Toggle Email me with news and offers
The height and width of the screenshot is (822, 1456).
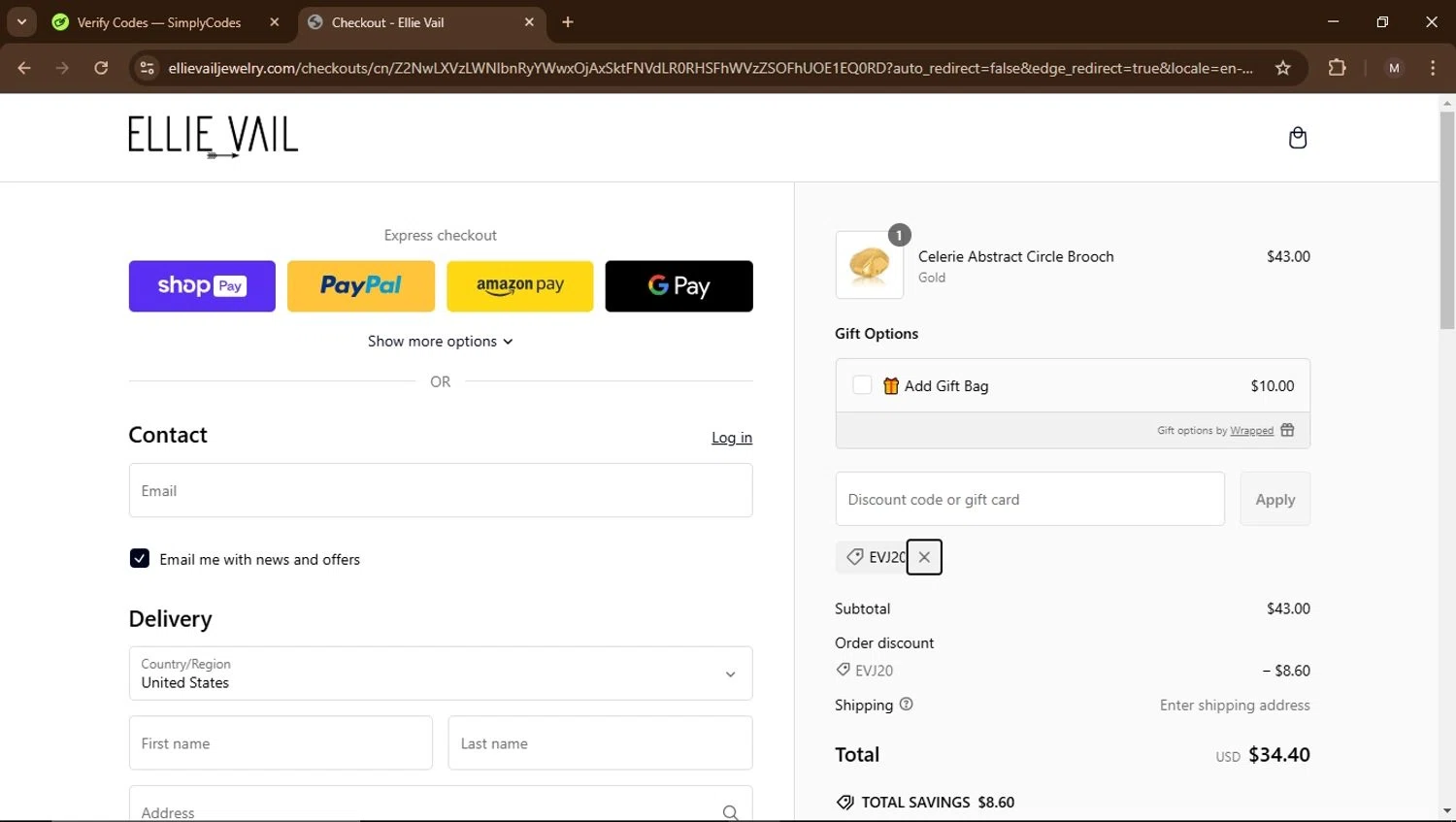[x=140, y=558]
